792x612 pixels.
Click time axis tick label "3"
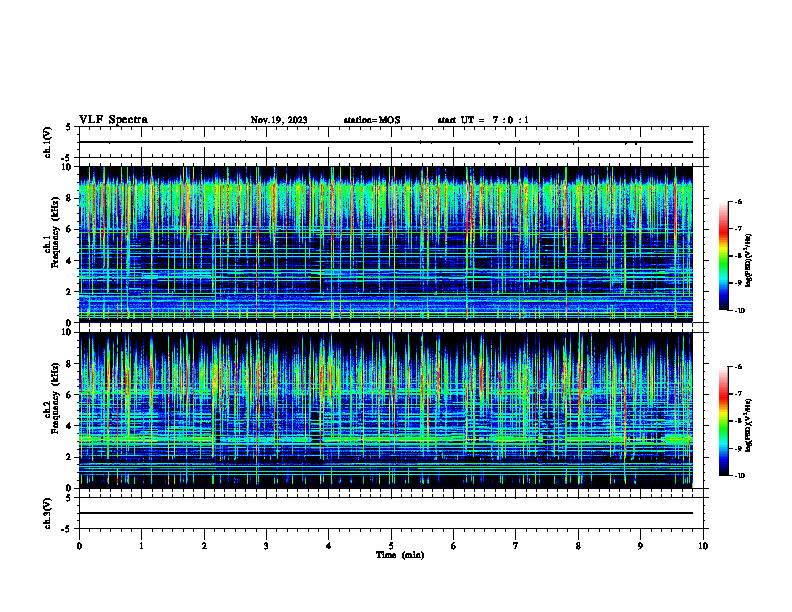266,546
